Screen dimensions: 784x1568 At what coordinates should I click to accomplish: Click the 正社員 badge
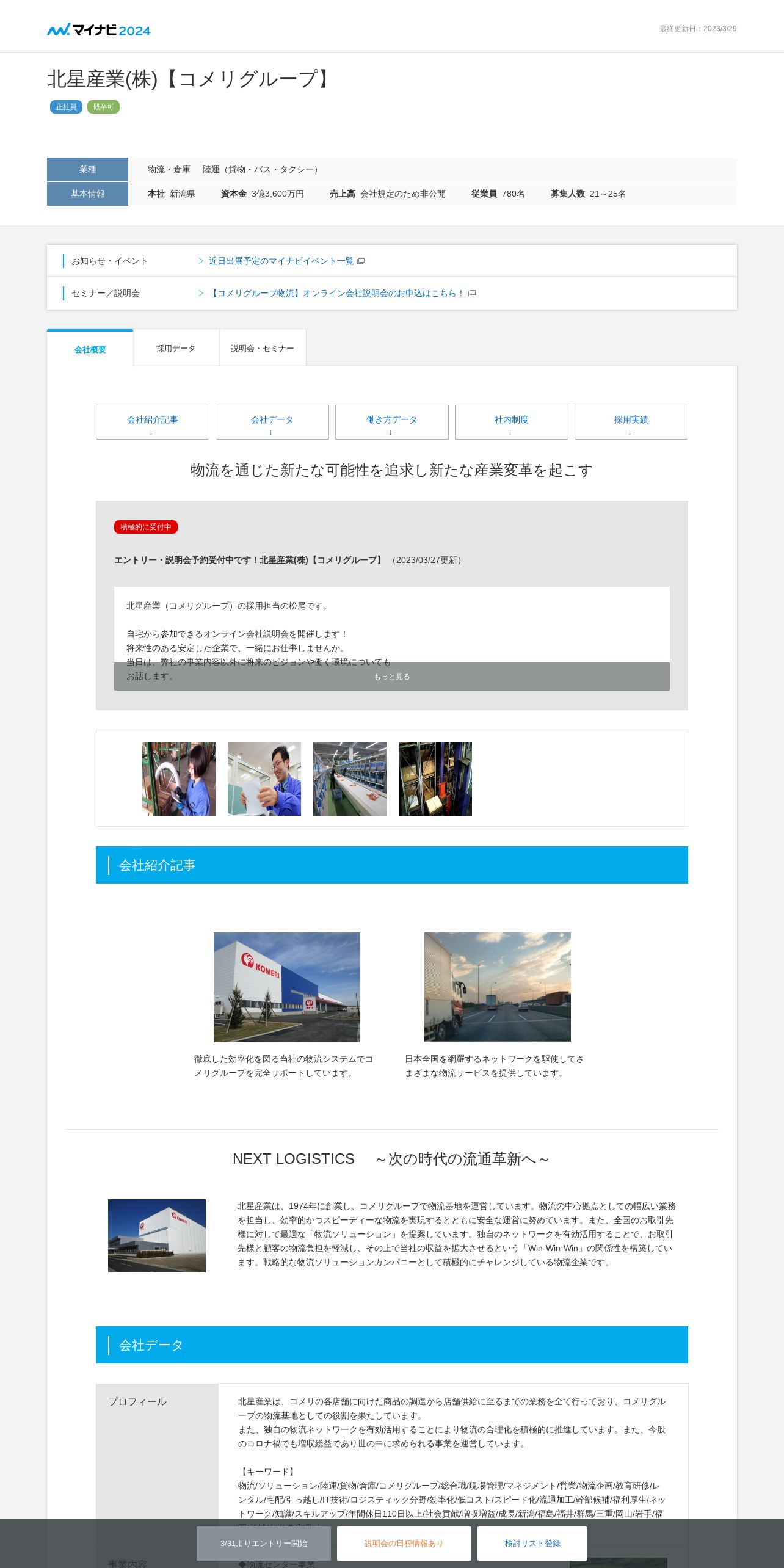point(66,107)
